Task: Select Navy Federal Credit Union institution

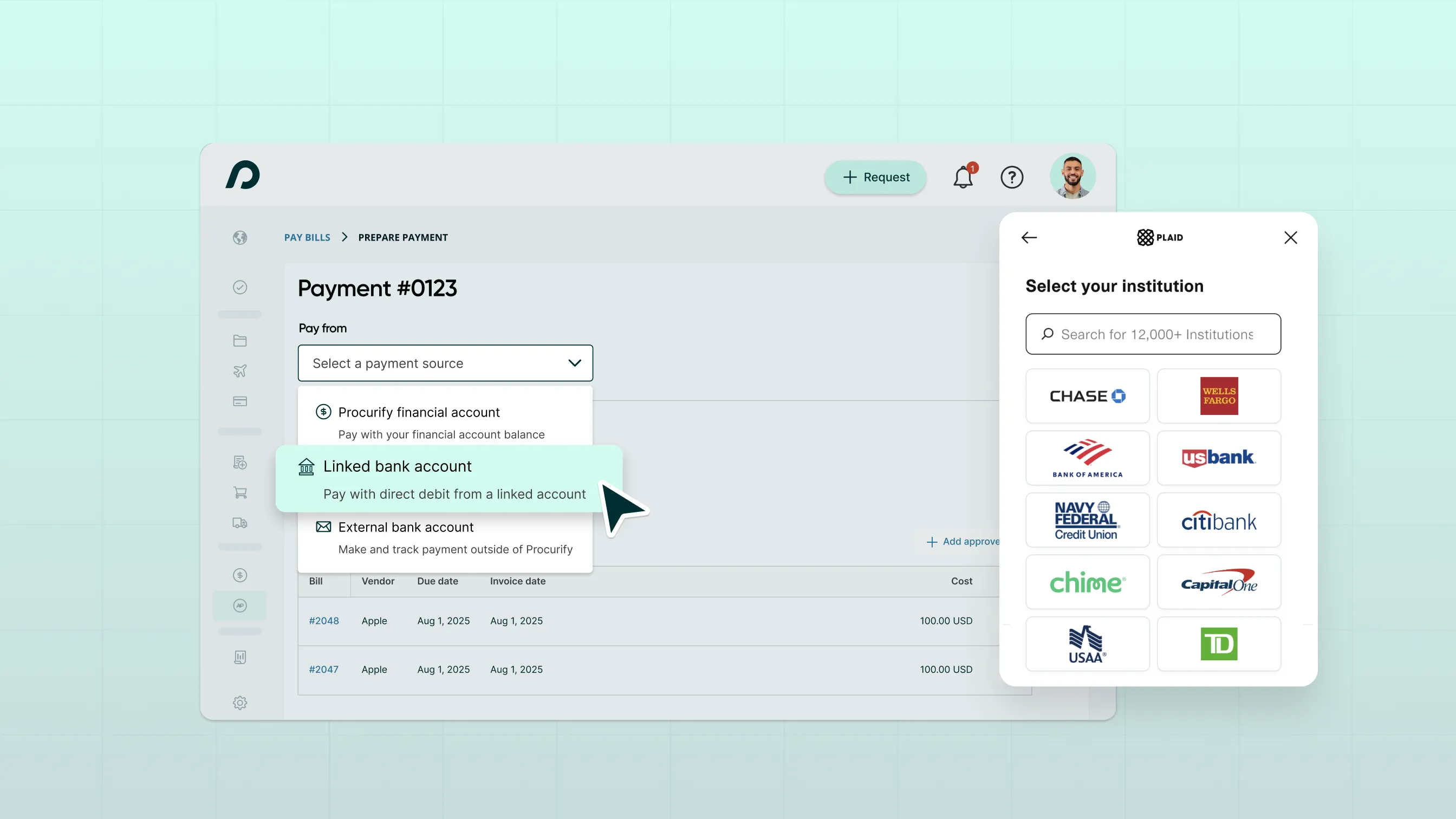Action: tap(1088, 520)
